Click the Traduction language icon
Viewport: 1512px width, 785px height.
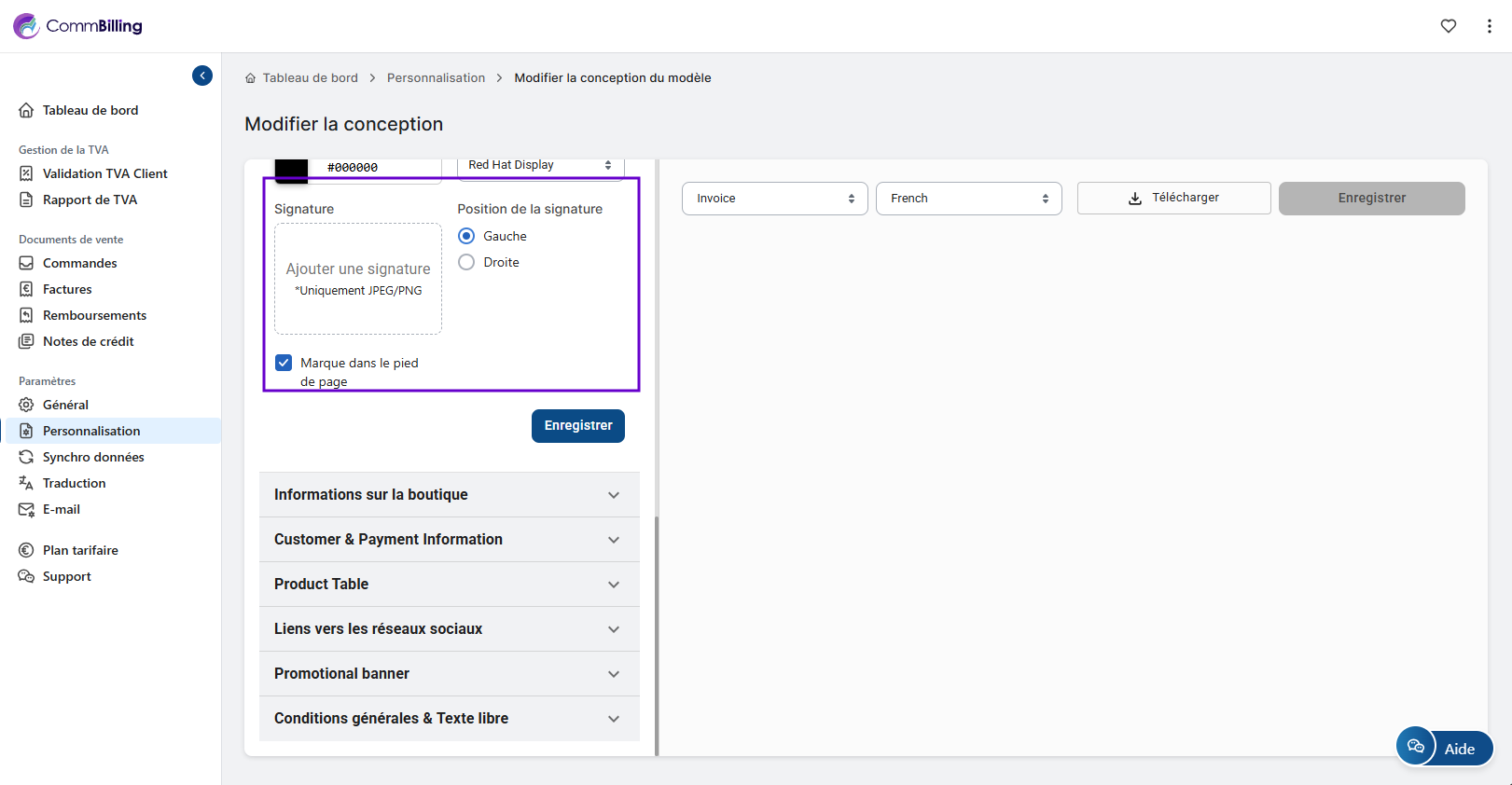(x=26, y=483)
